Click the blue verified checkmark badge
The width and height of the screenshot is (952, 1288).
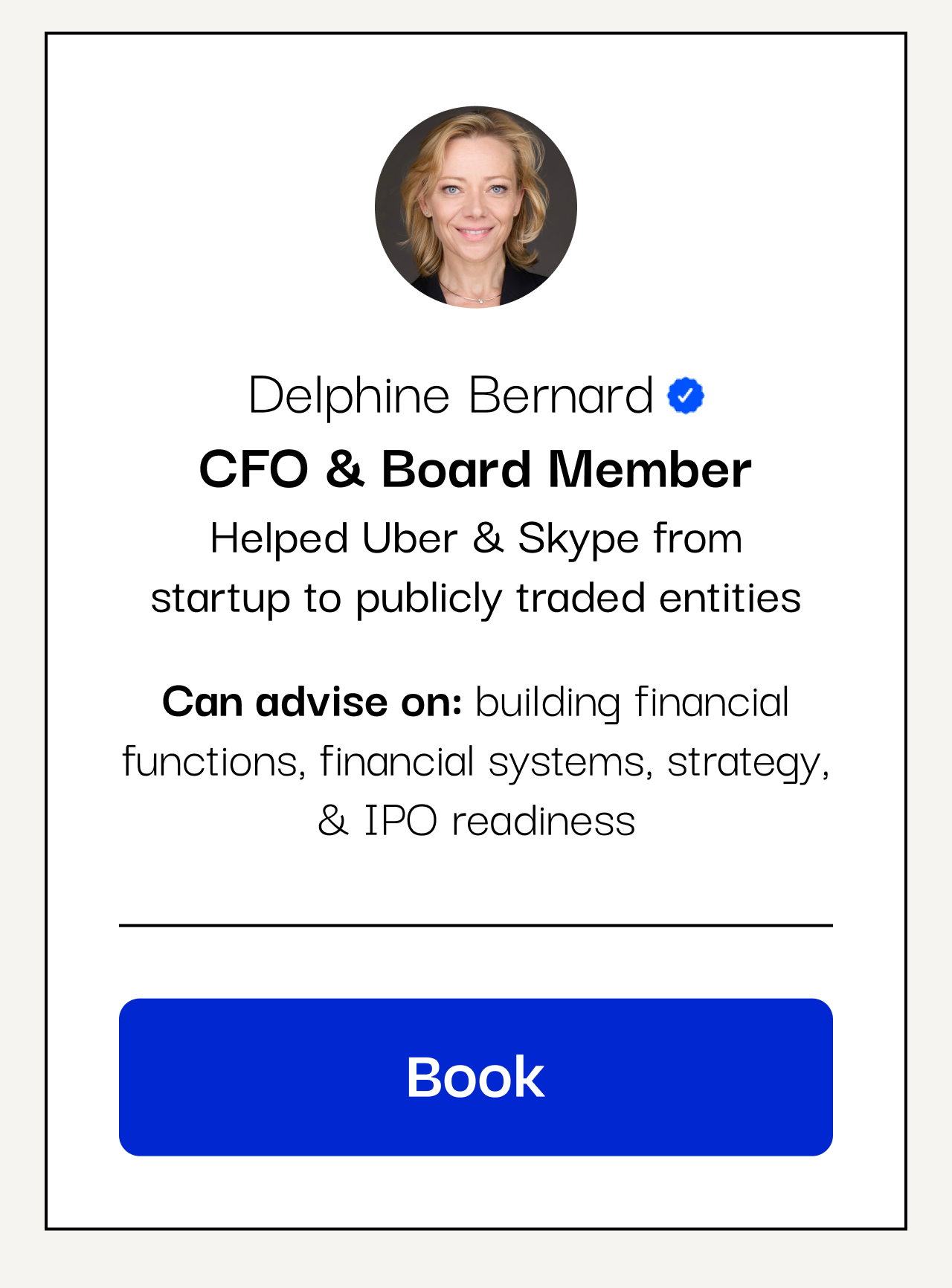[x=685, y=396]
